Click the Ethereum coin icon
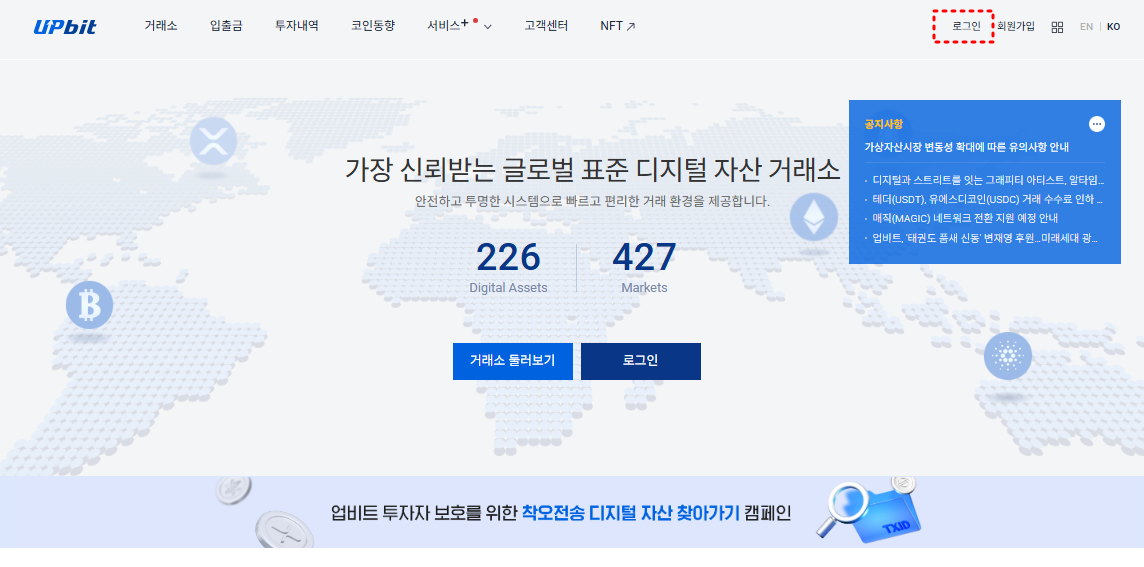 pyautogui.click(x=813, y=216)
